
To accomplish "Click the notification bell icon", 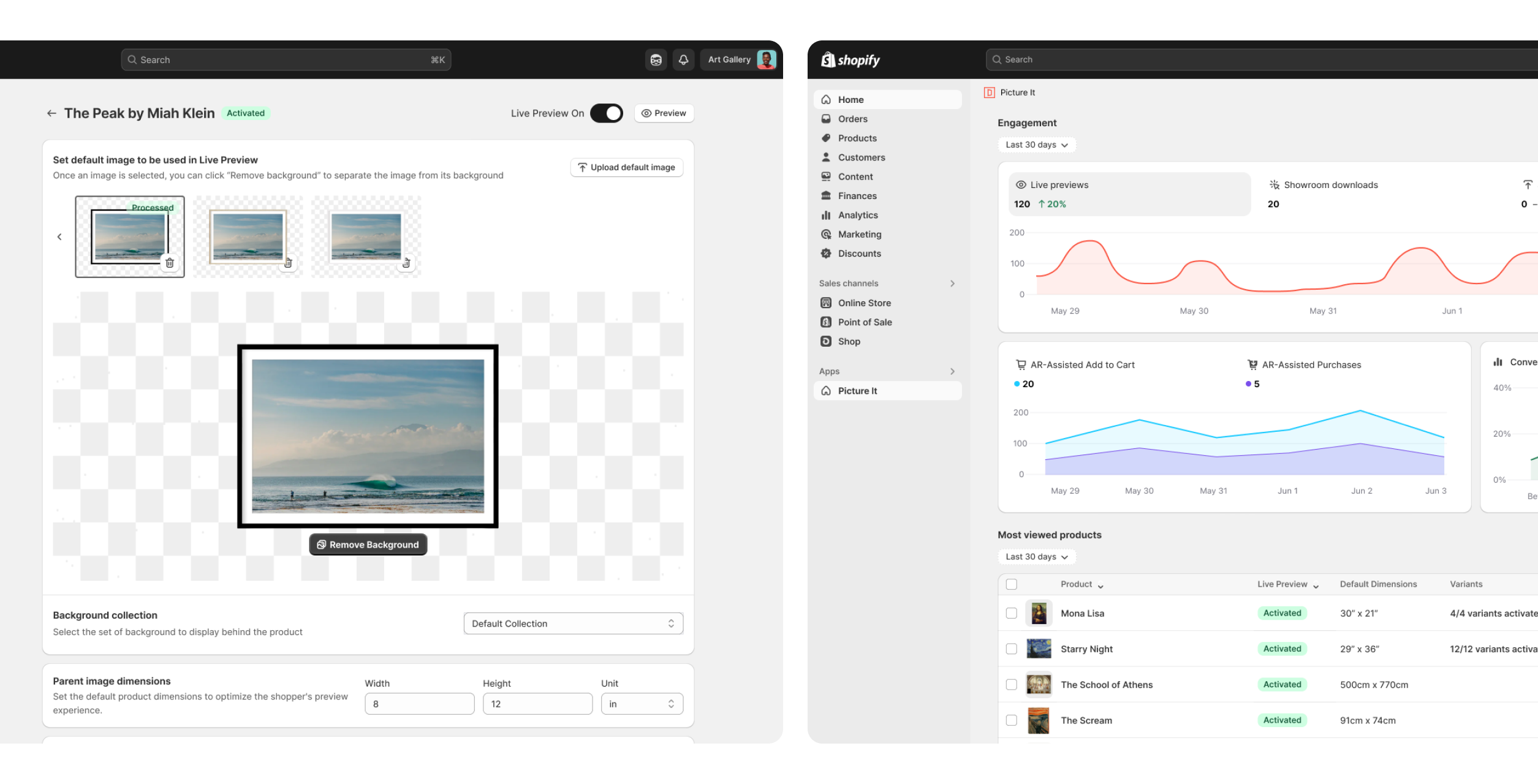I will tap(683, 59).
